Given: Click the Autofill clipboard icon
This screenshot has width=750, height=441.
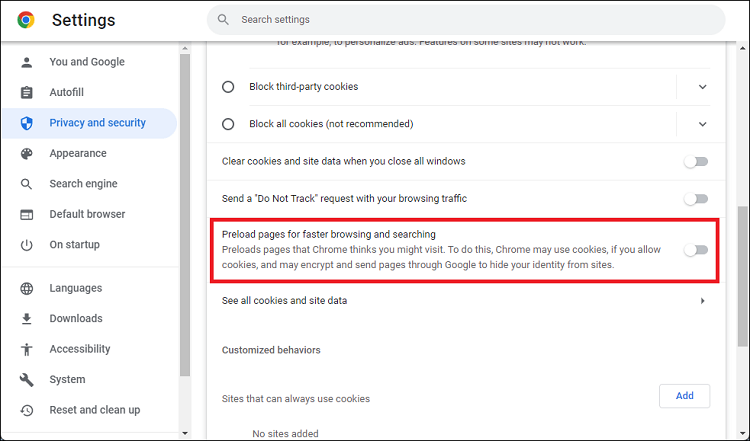Looking at the screenshot, I should [x=27, y=93].
